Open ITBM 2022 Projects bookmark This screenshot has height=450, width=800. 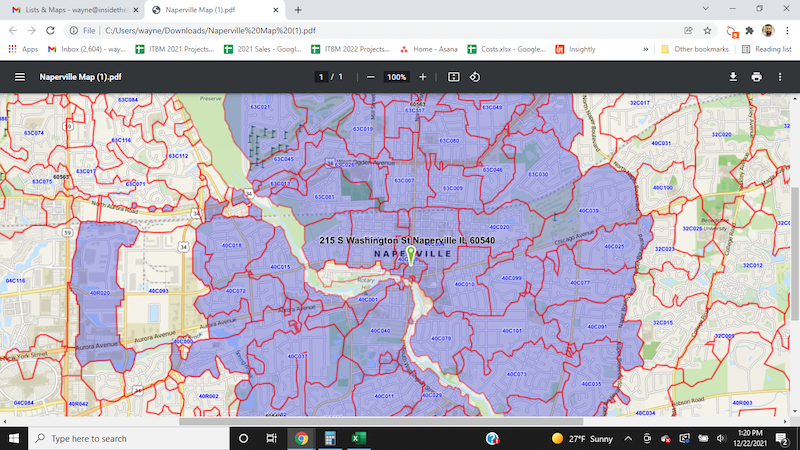[x=351, y=49]
